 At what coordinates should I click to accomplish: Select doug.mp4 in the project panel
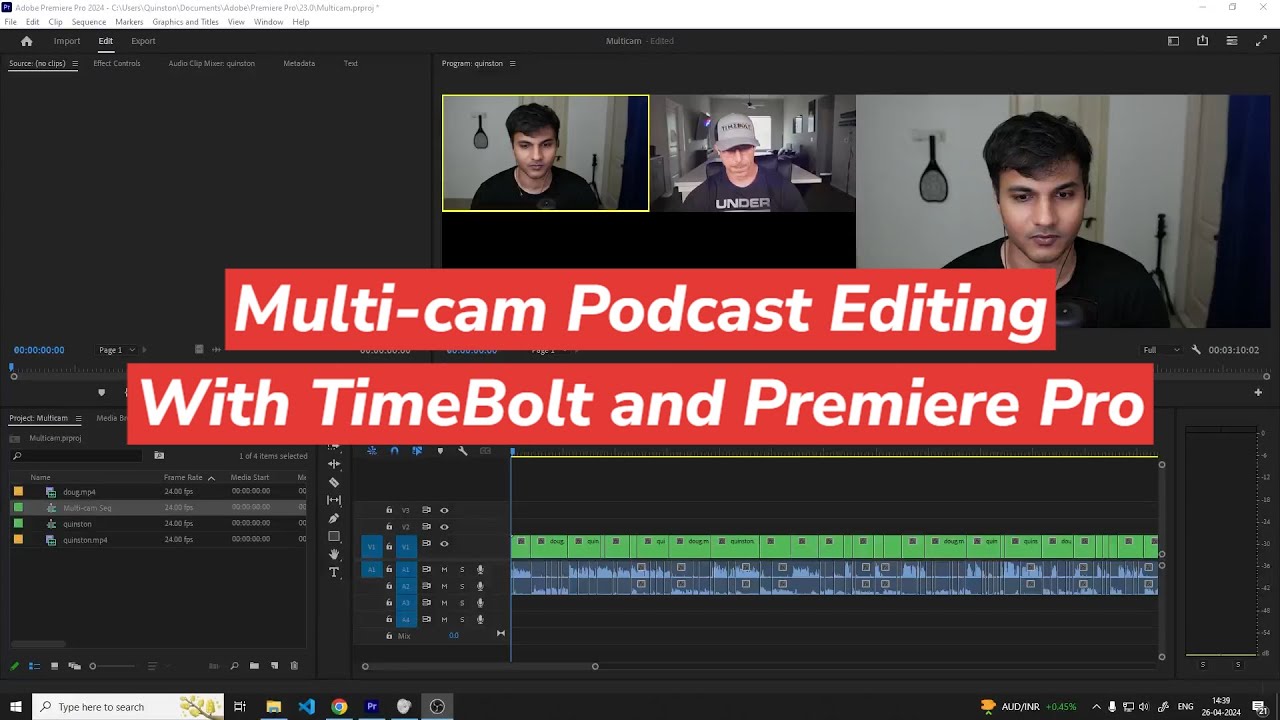(x=79, y=492)
